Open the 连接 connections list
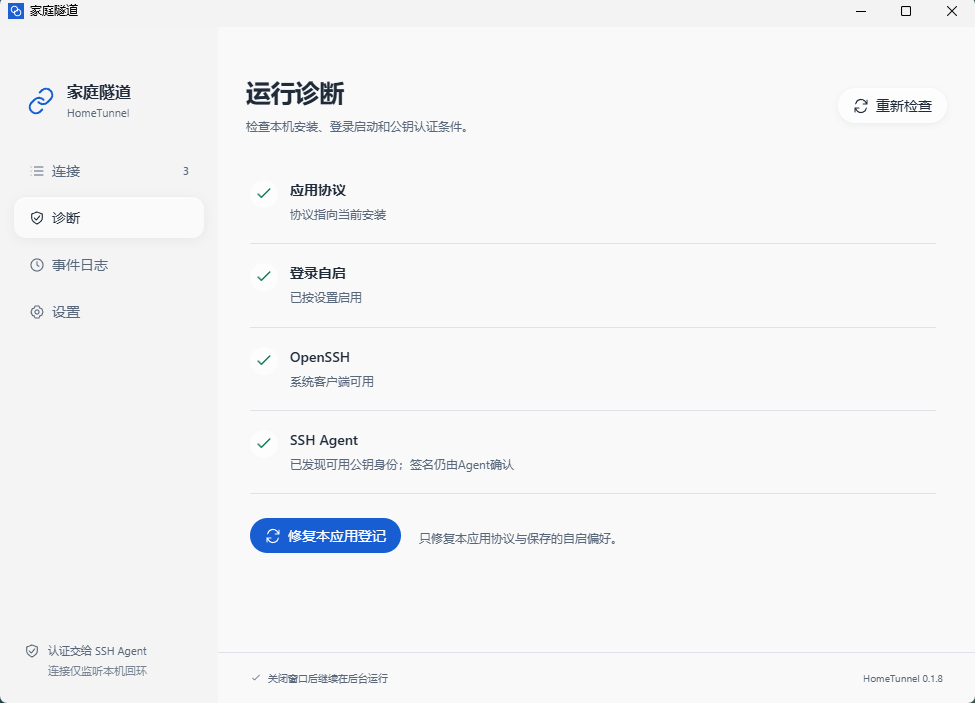Image resolution: width=975 pixels, height=703 pixels. pos(109,171)
